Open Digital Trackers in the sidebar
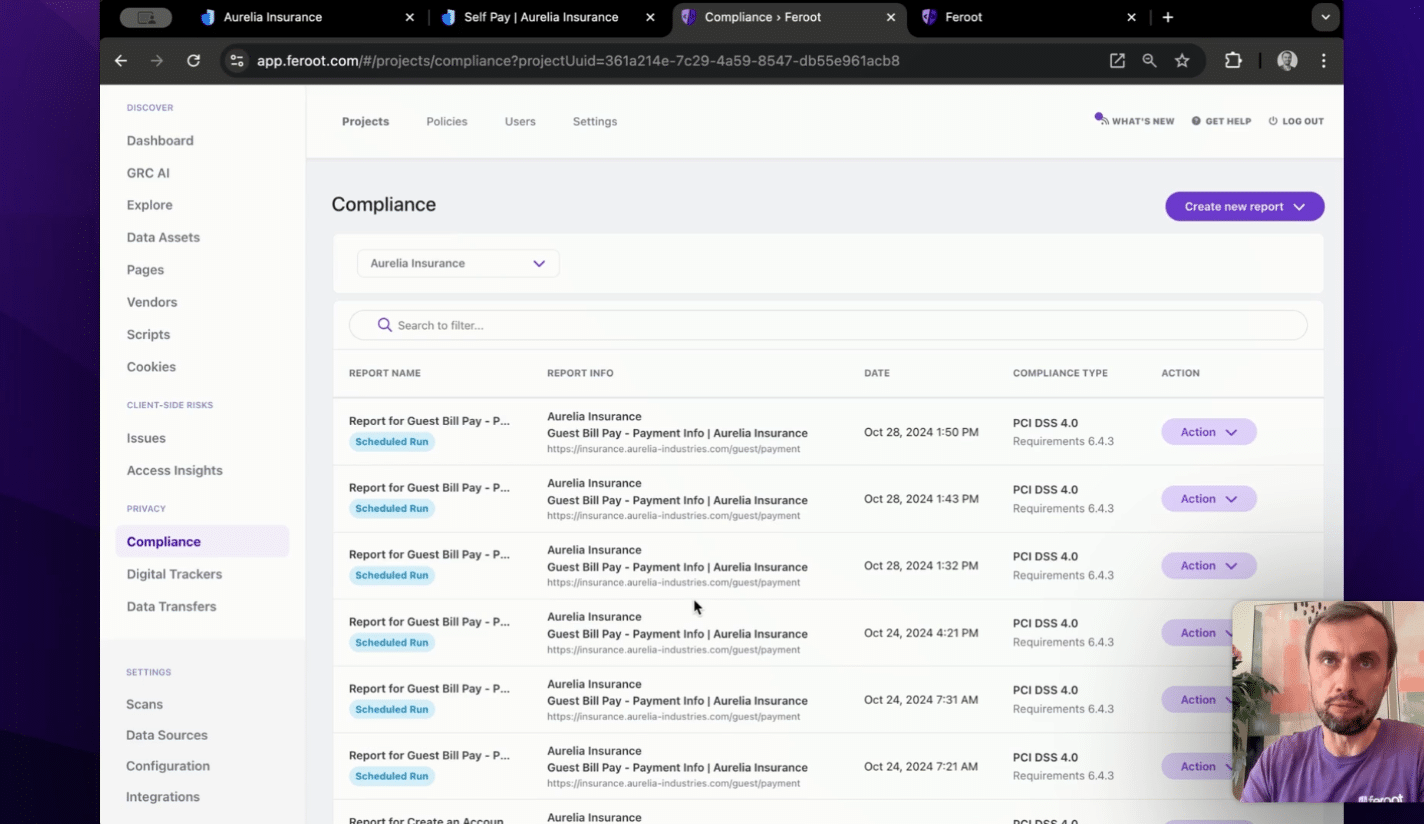This screenshot has height=824, width=1424. point(176,573)
